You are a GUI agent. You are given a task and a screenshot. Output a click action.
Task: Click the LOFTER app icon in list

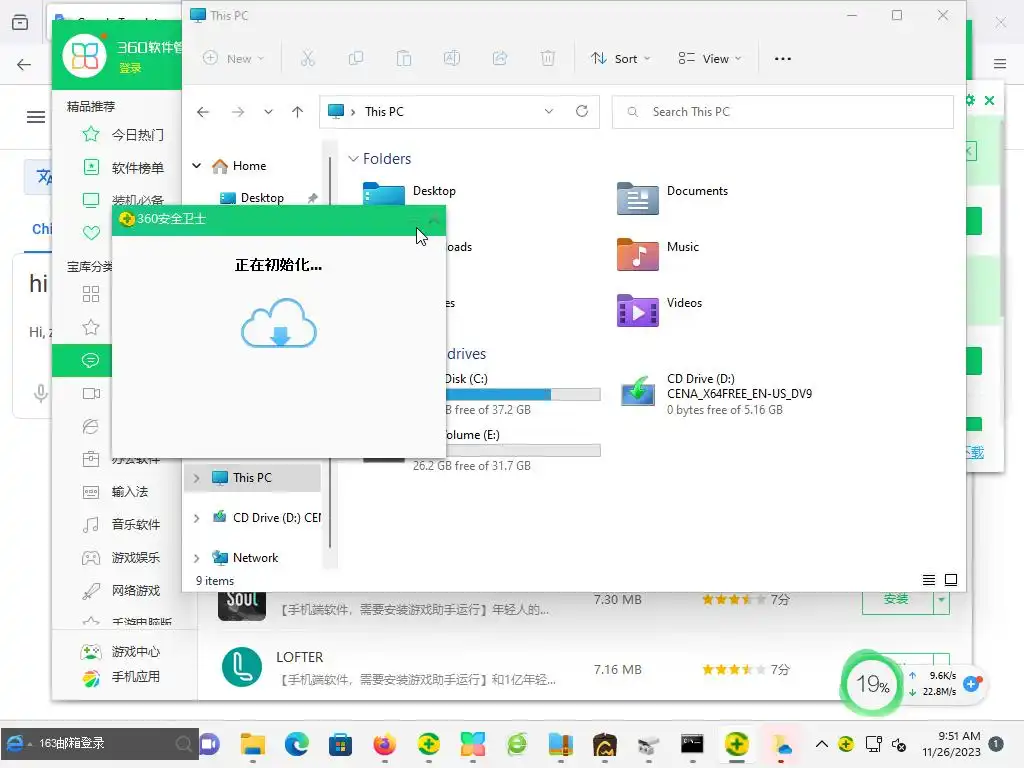click(242, 667)
